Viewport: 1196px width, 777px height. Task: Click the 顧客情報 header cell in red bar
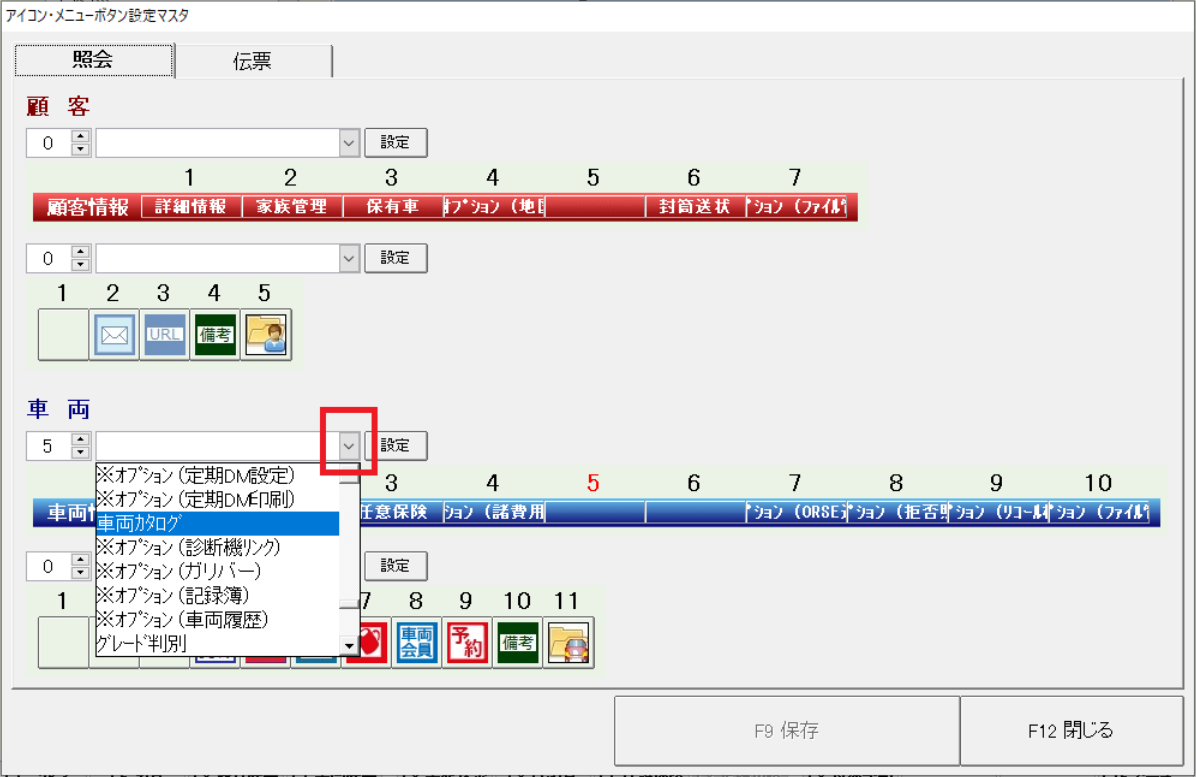87,207
